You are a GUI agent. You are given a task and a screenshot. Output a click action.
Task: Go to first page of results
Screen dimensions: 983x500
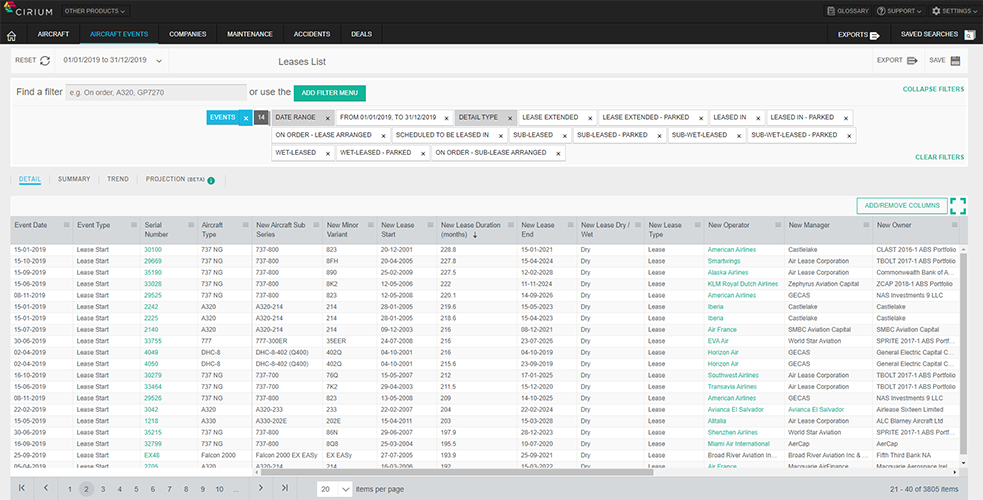[22, 488]
